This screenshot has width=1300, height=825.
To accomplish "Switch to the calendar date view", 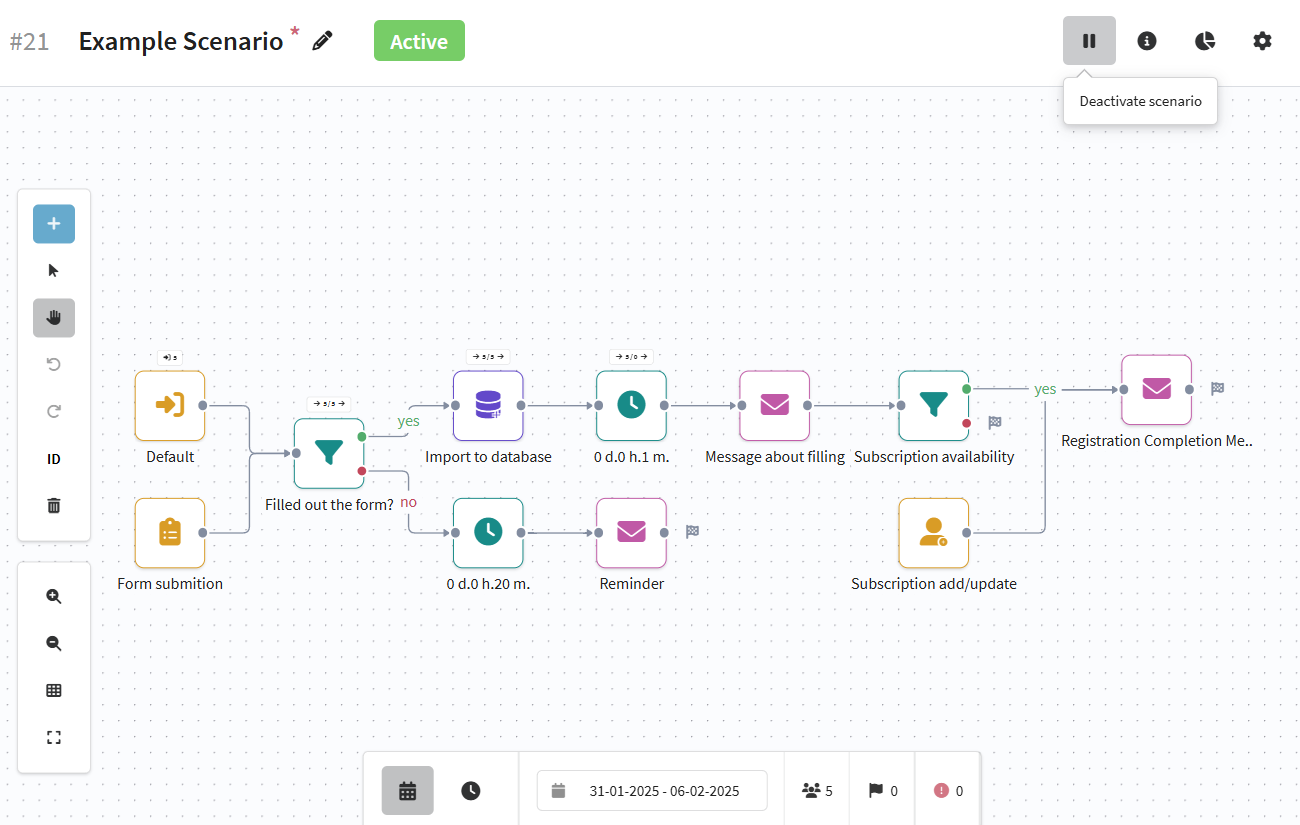I will click(x=407, y=791).
